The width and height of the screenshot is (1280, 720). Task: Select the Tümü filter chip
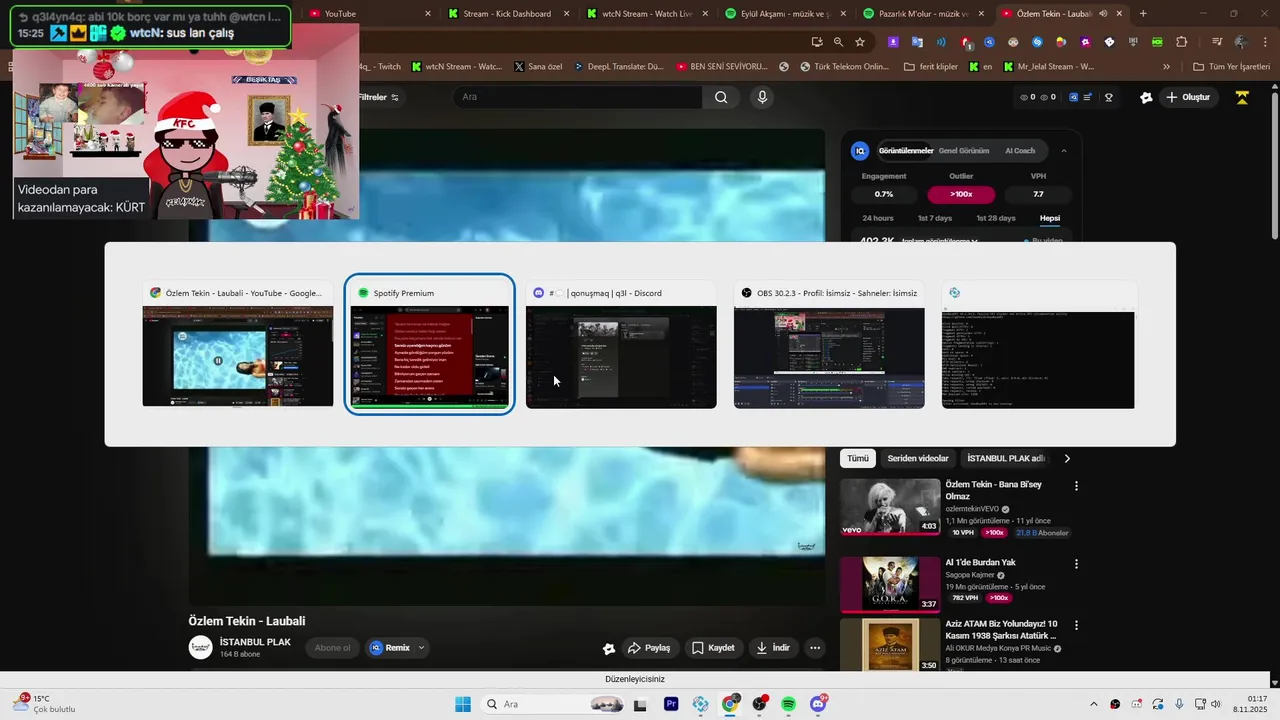[858, 458]
